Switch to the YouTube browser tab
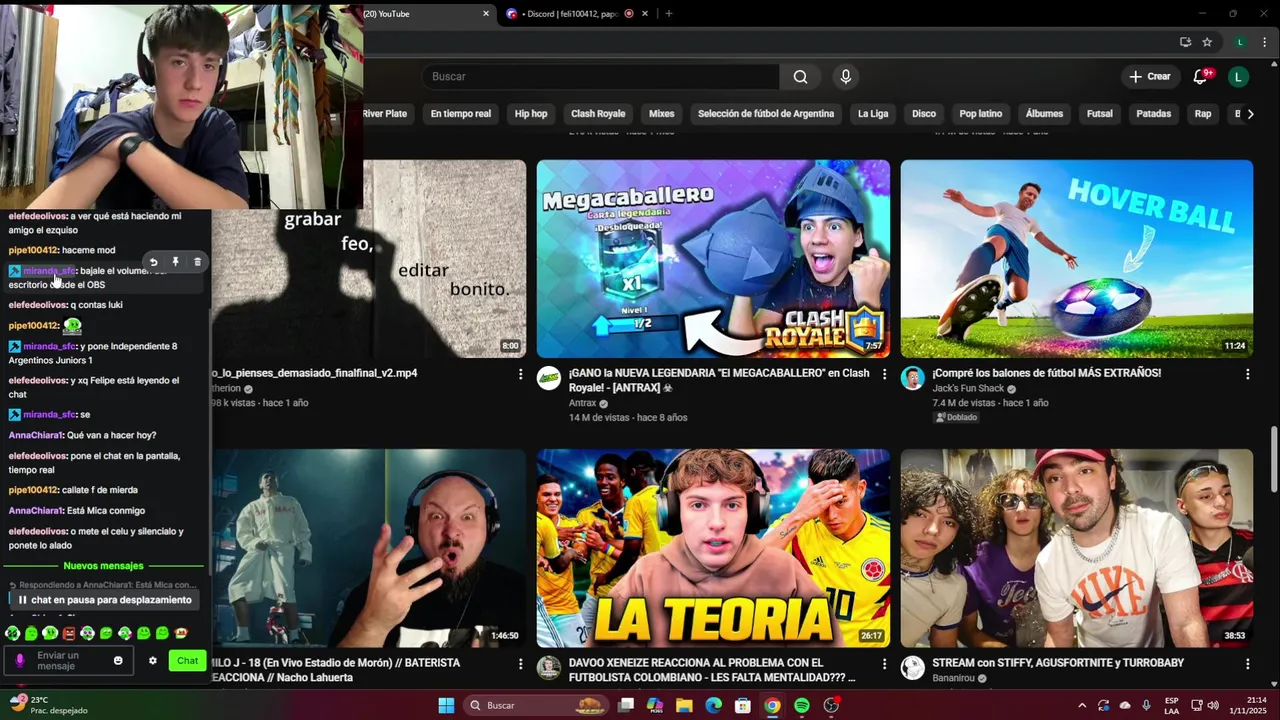Screen dimensions: 1280x720 (x=425, y=14)
